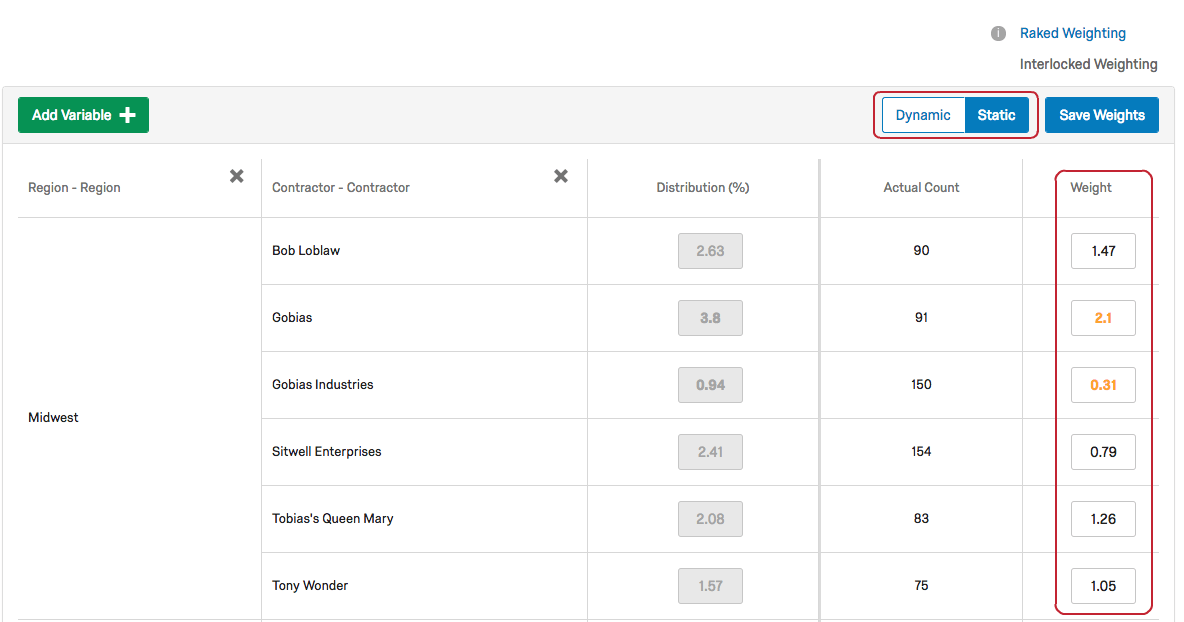Select the Sitwell Enterprises contractor name
1184x622 pixels.
coord(326,451)
